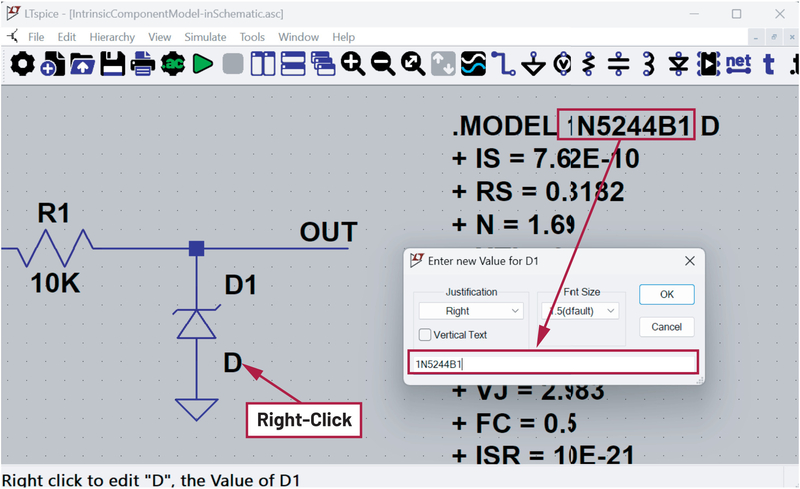Enable the Vertical Text checkbox
The image size is (800, 489).
pos(425,335)
